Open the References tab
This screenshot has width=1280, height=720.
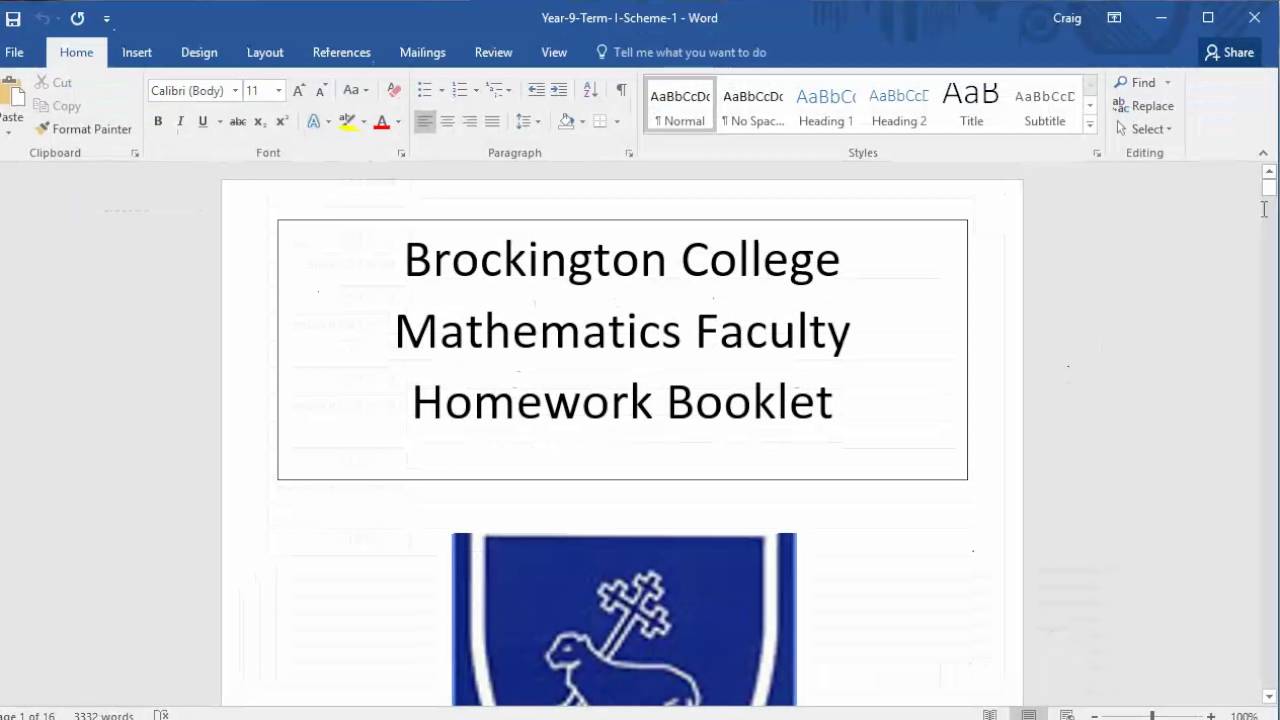pos(341,52)
